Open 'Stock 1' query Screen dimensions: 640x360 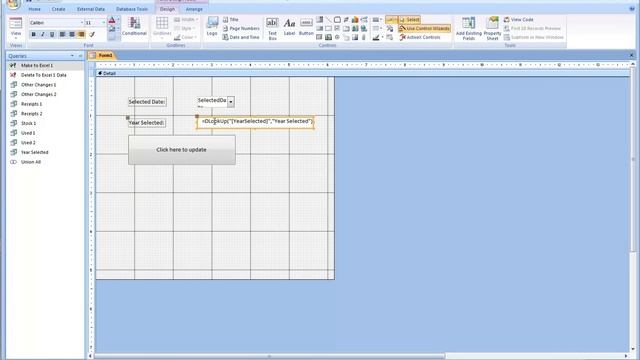point(29,123)
